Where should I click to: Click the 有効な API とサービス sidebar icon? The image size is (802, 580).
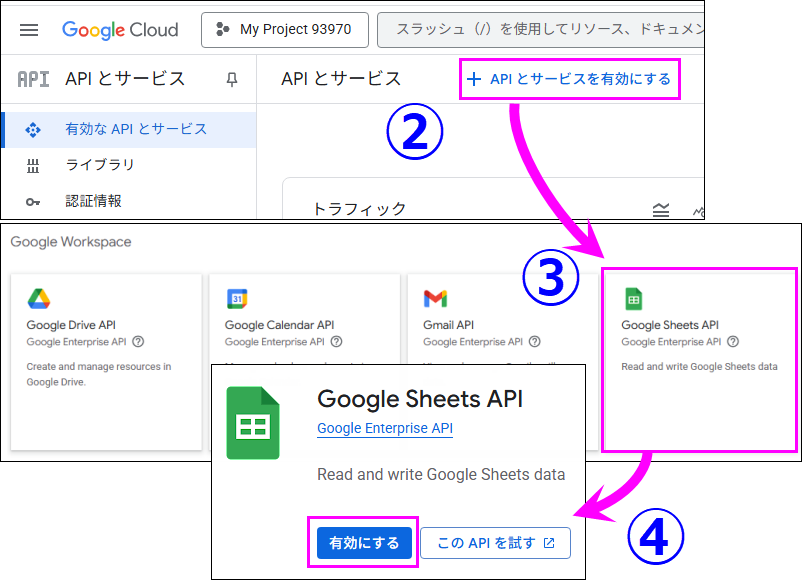33,130
